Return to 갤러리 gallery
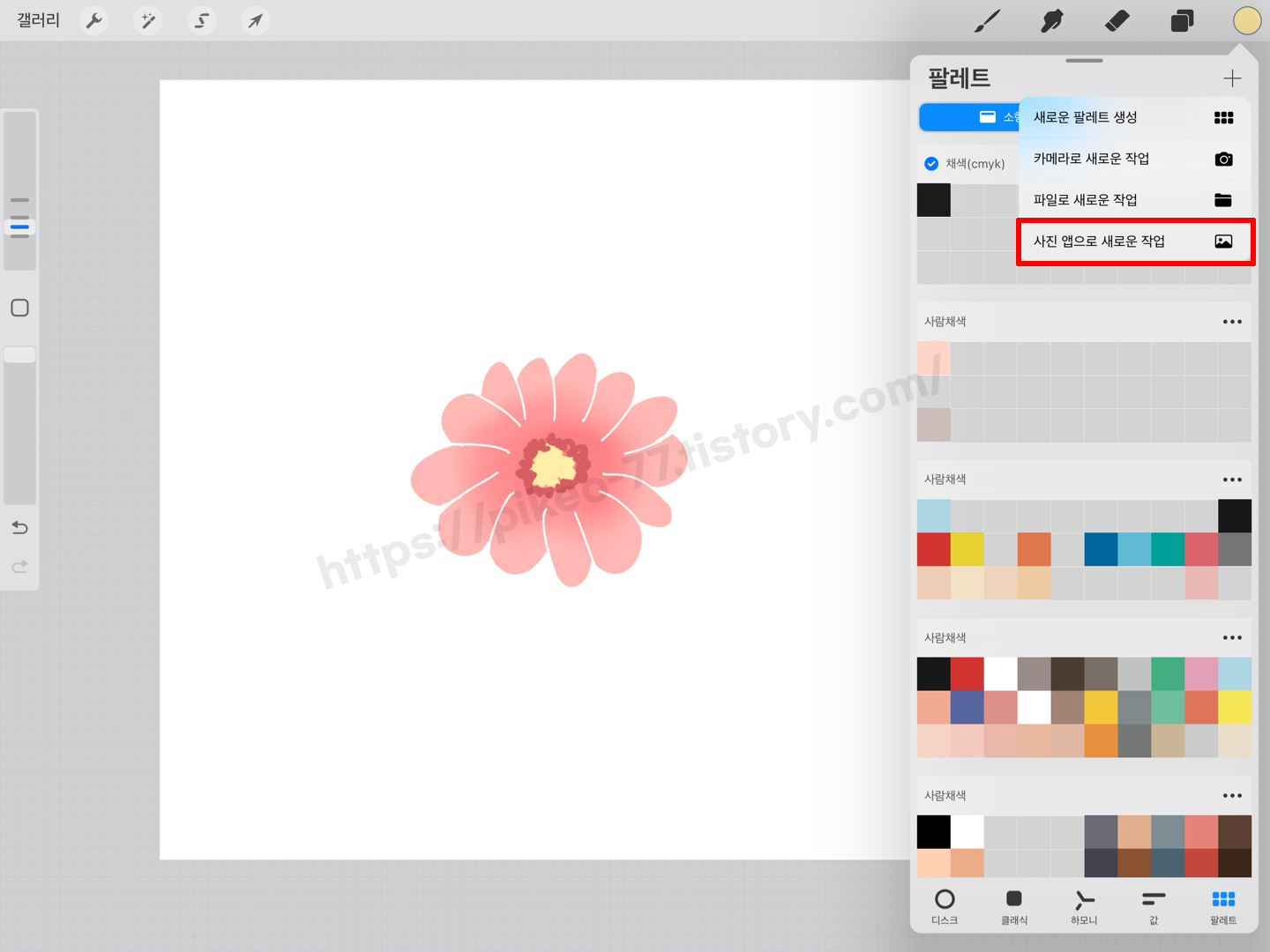Screen dimensions: 1270x952 (x=38, y=20)
